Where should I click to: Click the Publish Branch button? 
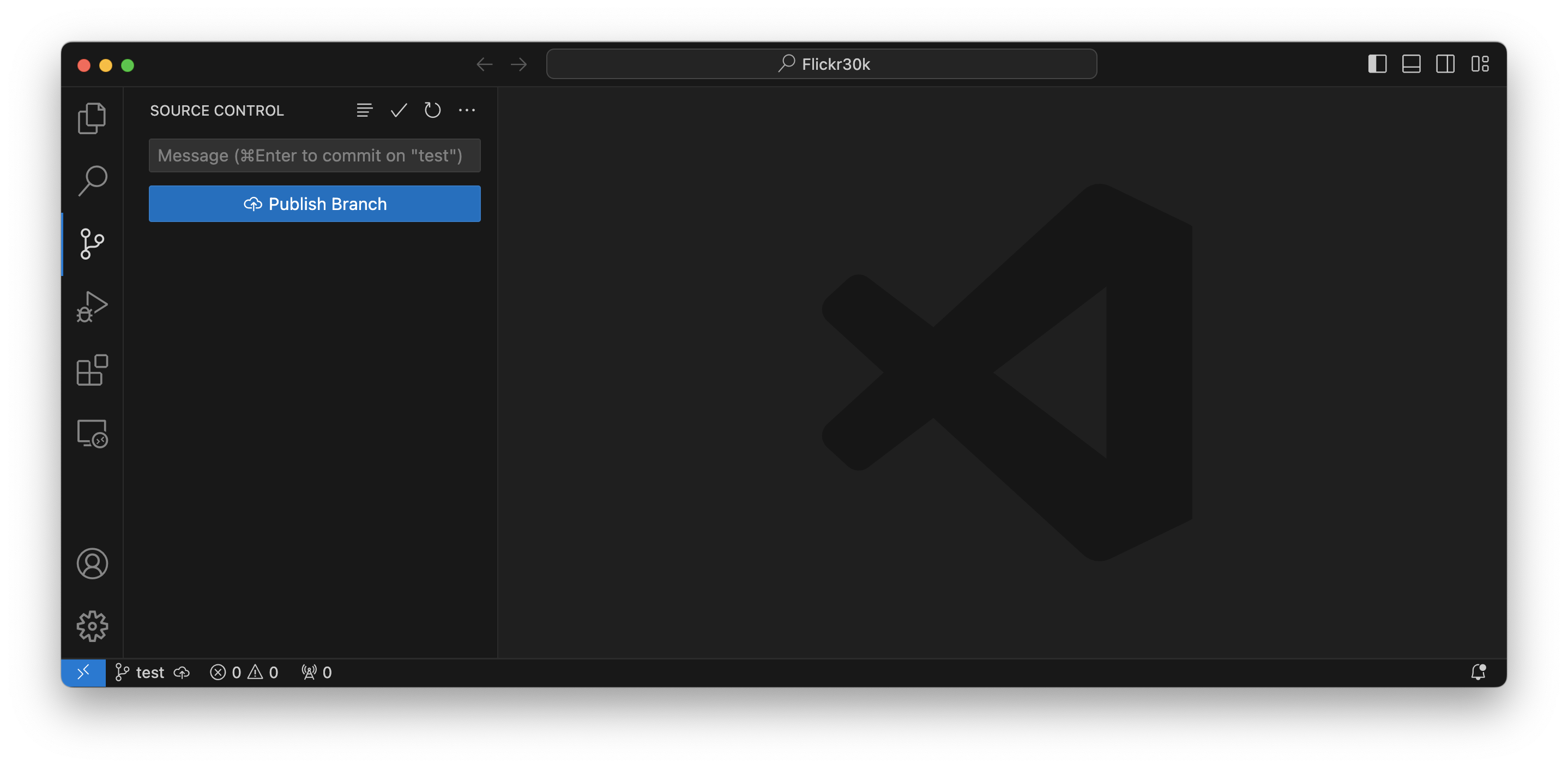click(315, 204)
